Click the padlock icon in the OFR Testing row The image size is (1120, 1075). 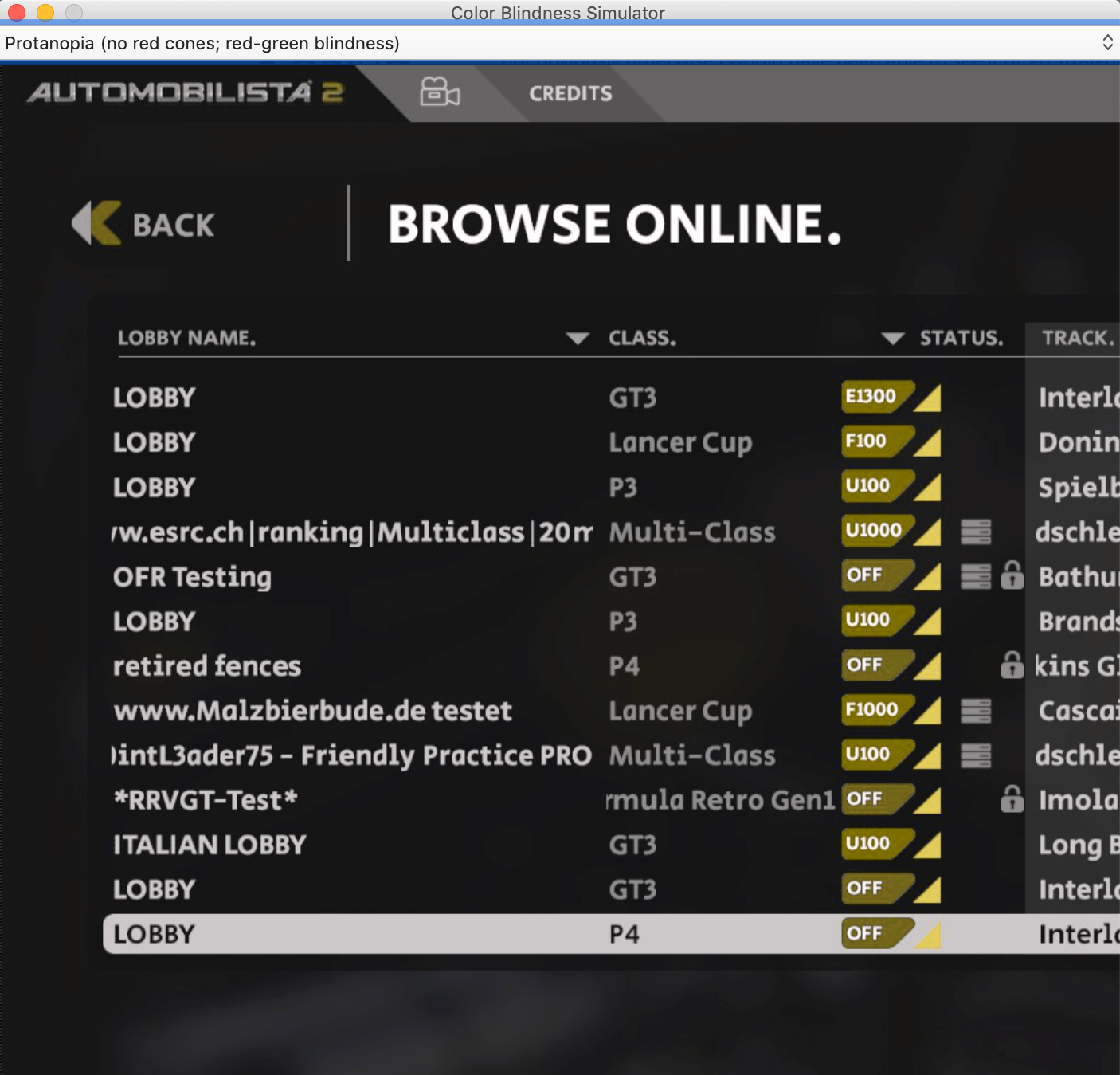pos(1012,575)
